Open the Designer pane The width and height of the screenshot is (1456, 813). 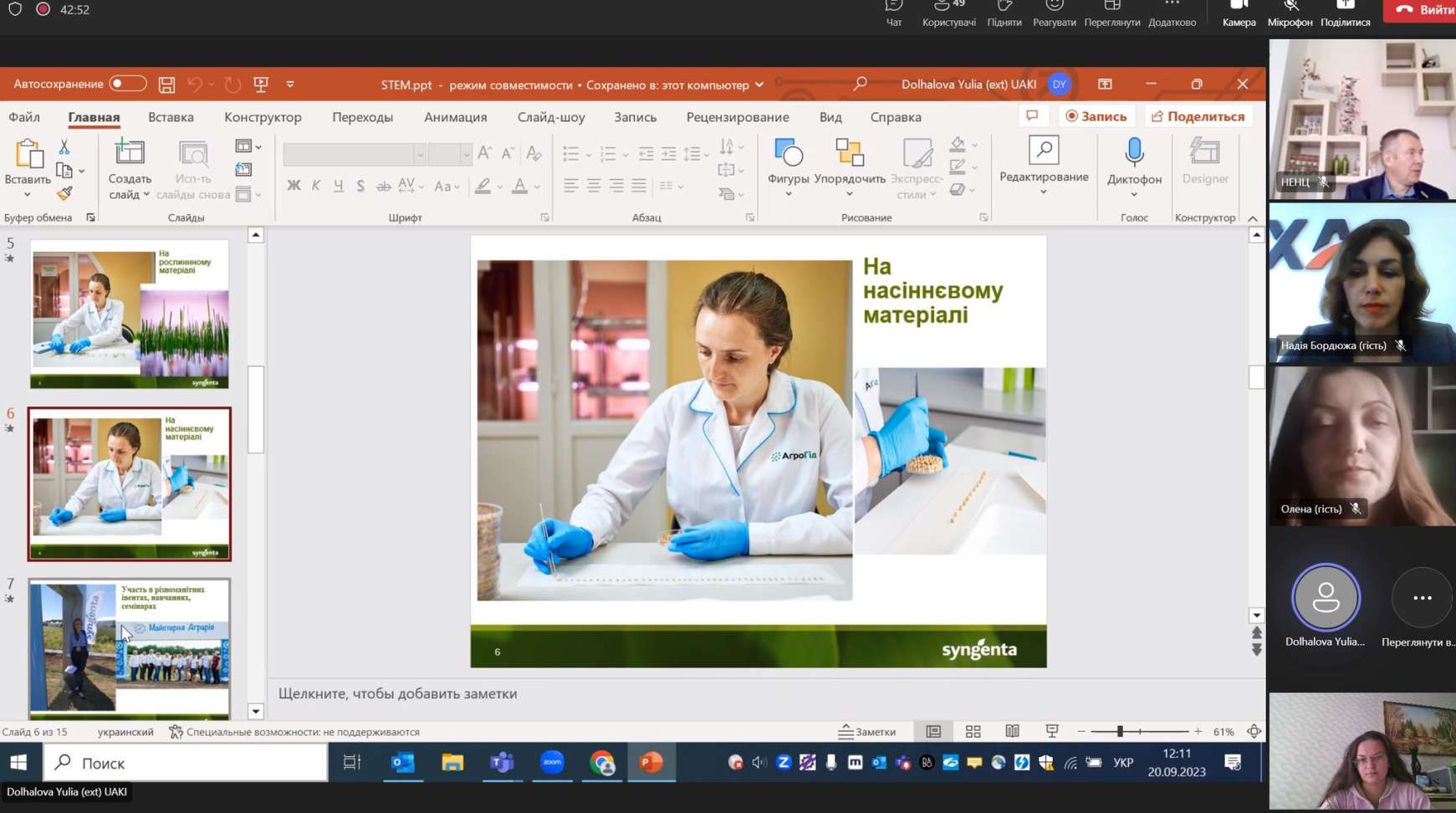(x=1205, y=161)
